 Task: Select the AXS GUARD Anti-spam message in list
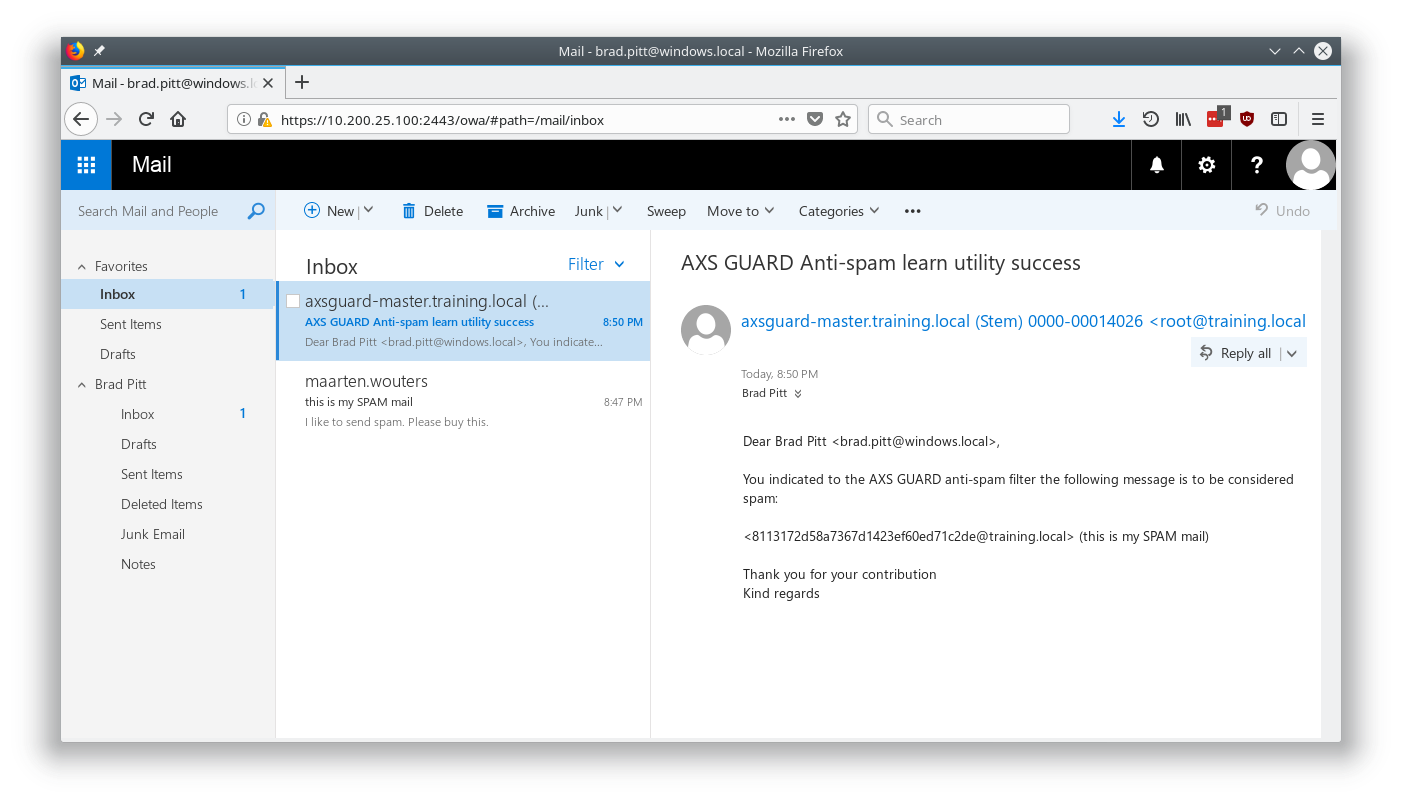pyautogui.click(x=463, y=321)
